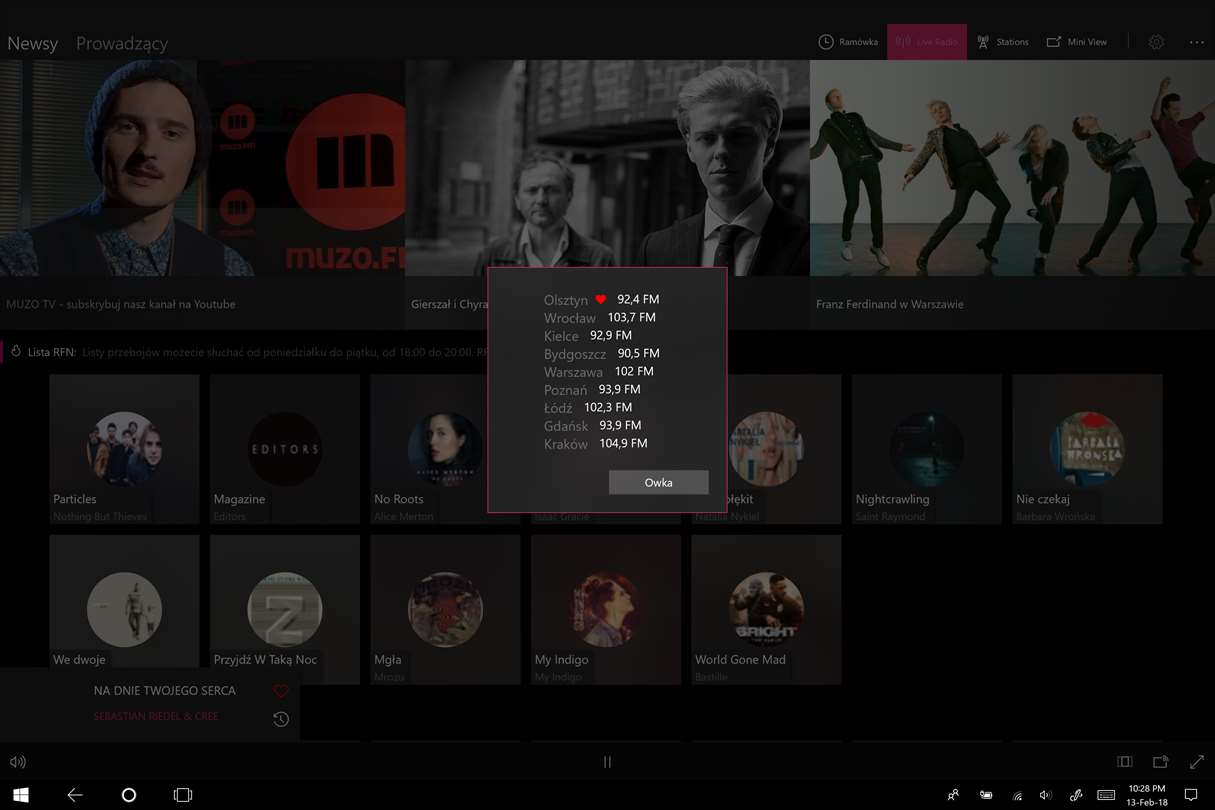Click the taskbar back arrow
This screenshot has width=1215, height=810.
coord(74,795)
